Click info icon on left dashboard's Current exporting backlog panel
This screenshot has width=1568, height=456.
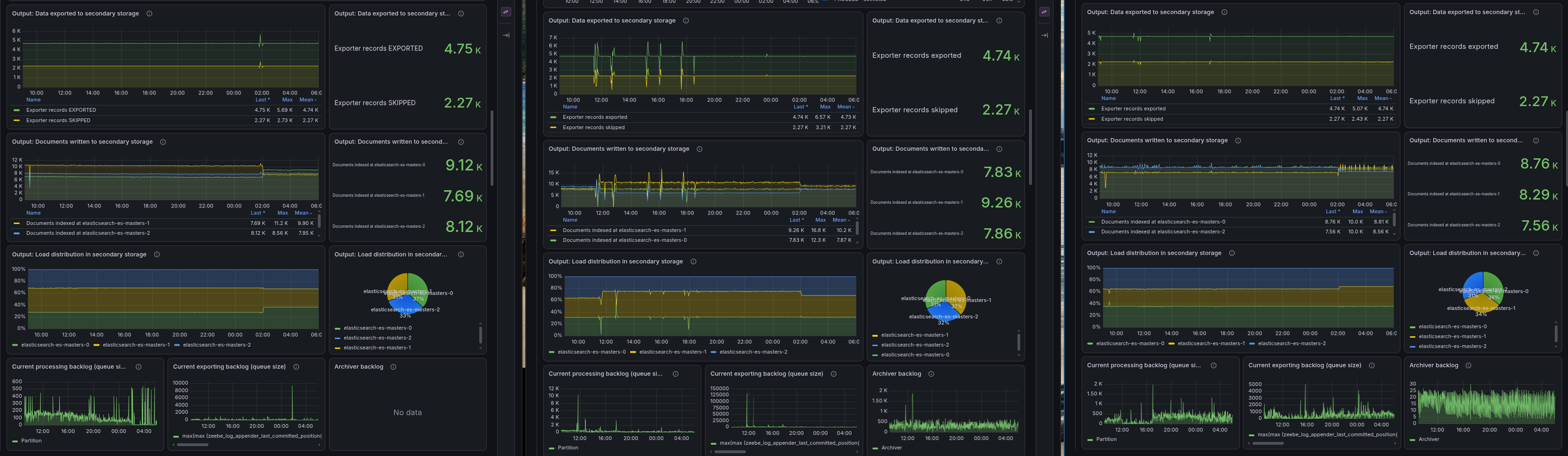296,366
